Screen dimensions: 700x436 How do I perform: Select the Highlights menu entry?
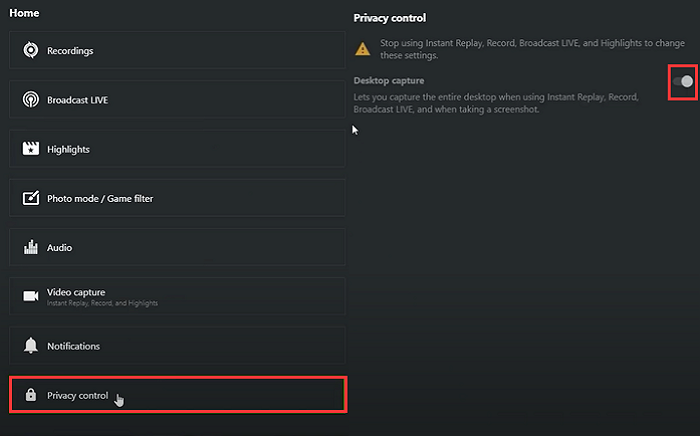click(x=177, y=149)
